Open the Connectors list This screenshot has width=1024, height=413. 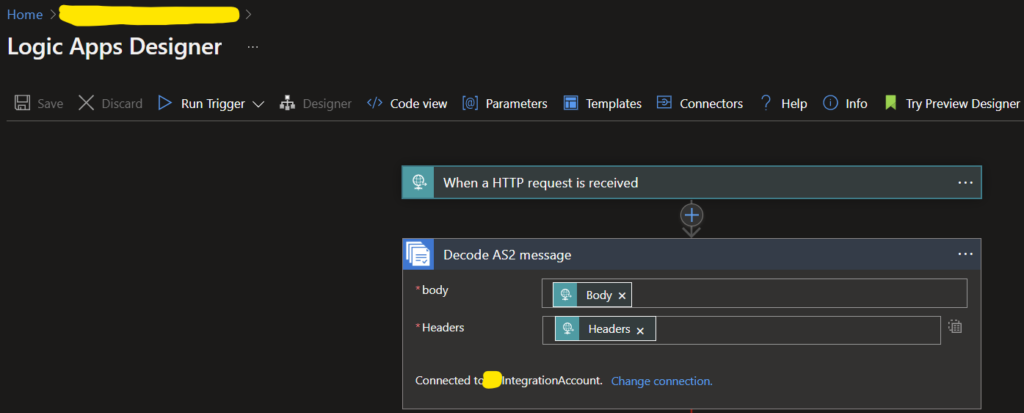(x=699, y=103)
